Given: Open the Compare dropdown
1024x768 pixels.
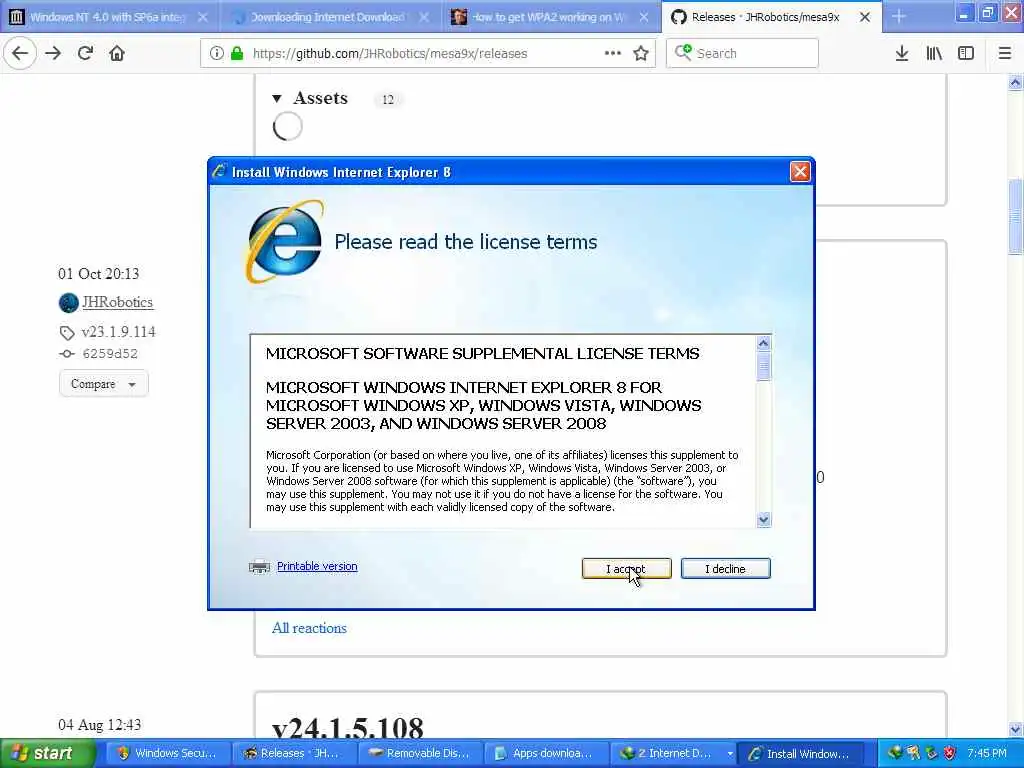Looking at the screenshot, I should point(104,384).
